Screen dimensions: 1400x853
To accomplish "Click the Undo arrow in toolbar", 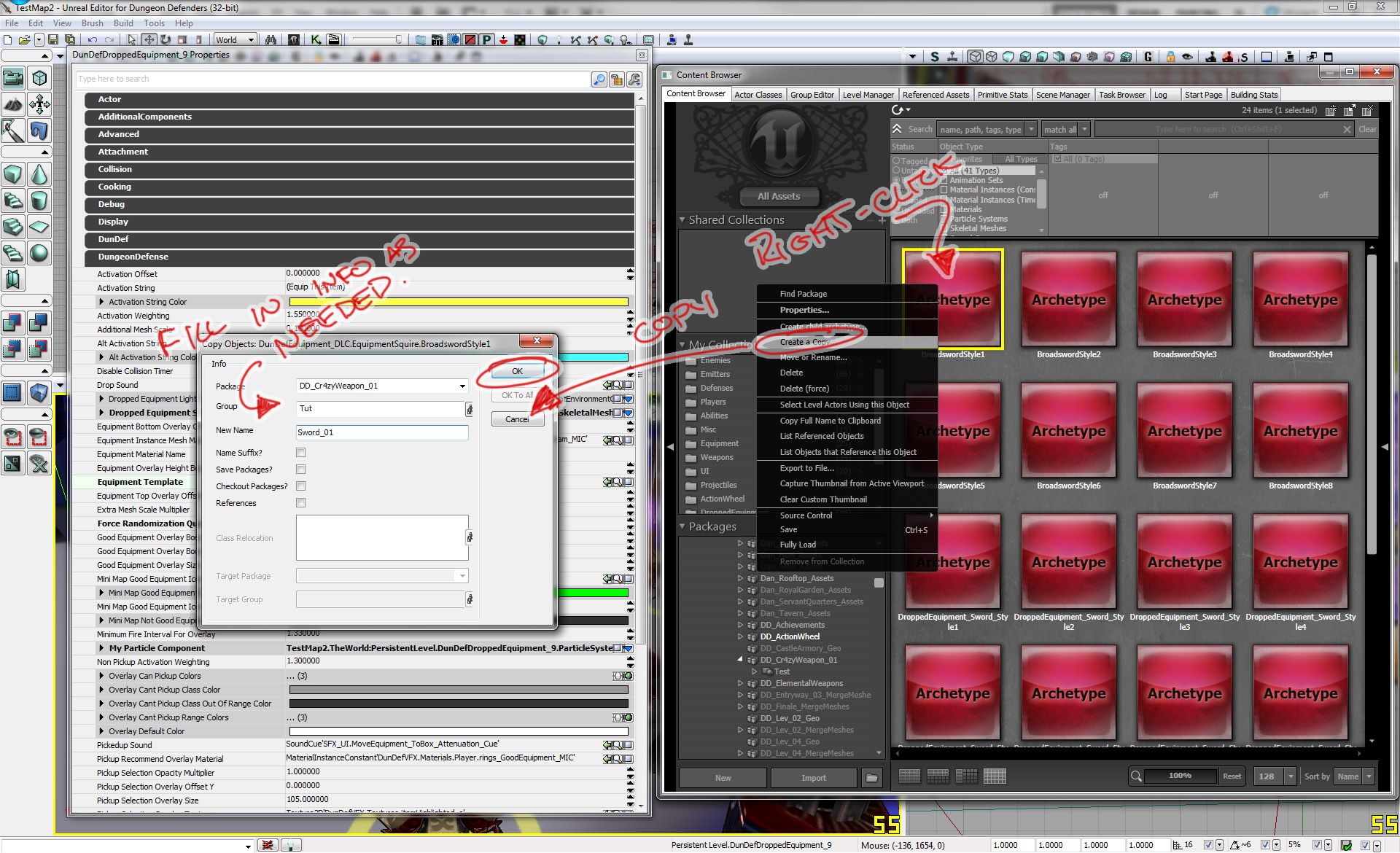I will pos(93,40).
